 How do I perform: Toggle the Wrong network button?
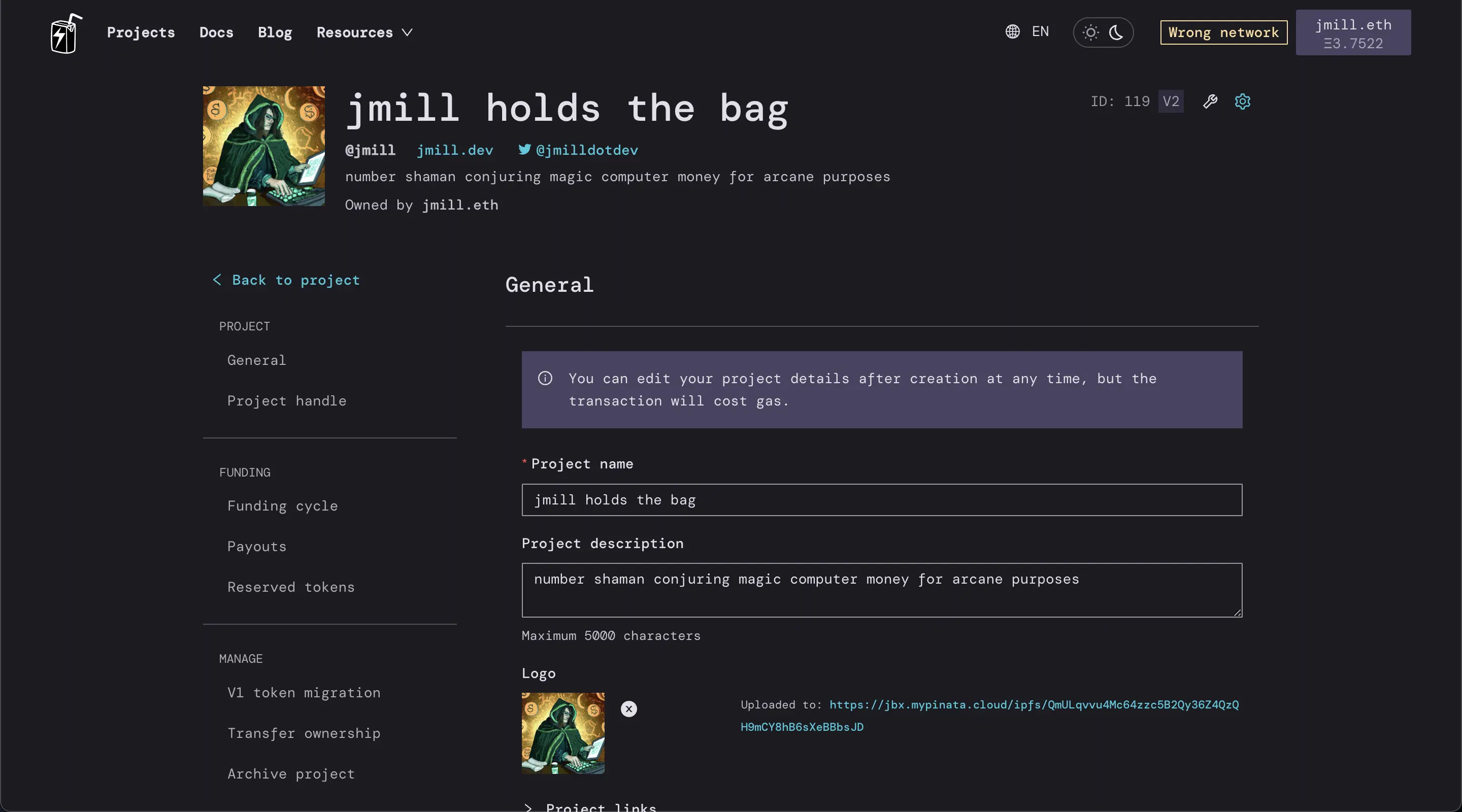click(x=1224, y=32)
